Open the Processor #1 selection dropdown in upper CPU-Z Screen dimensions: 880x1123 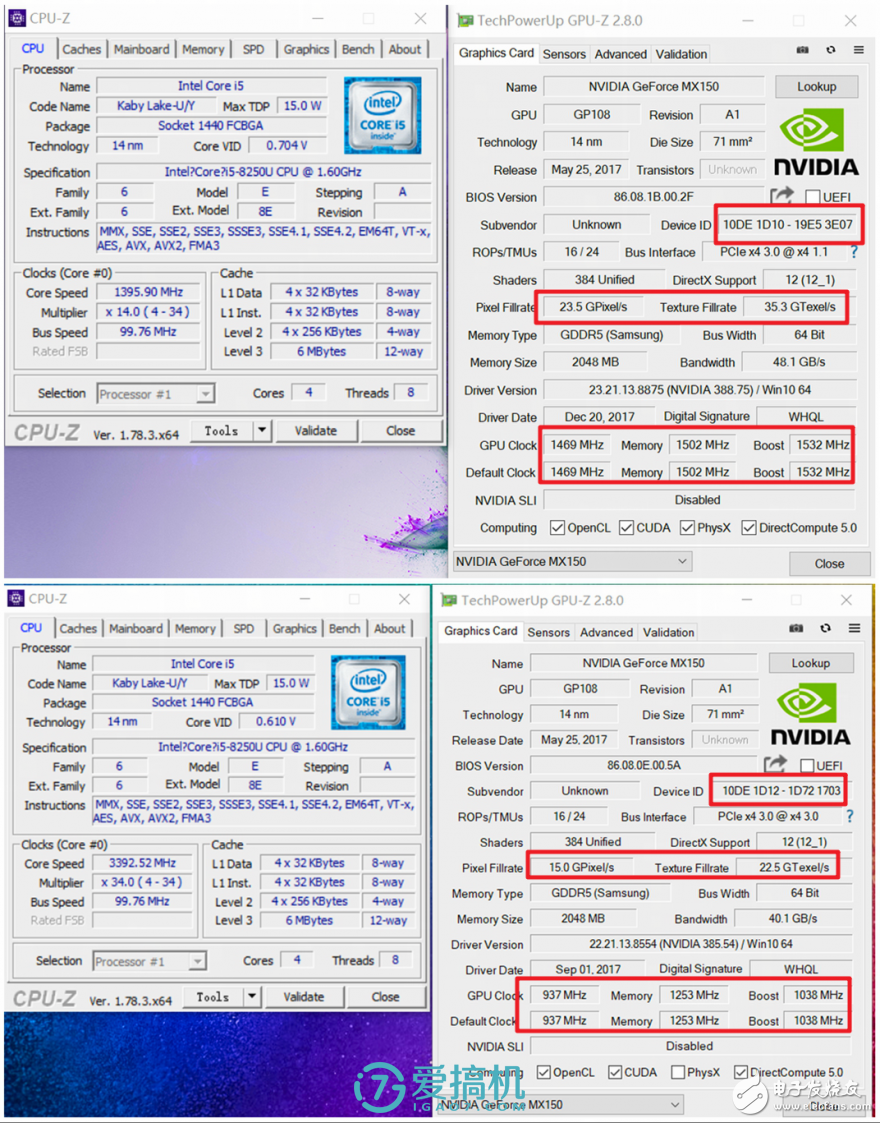(x=155, y=394)
